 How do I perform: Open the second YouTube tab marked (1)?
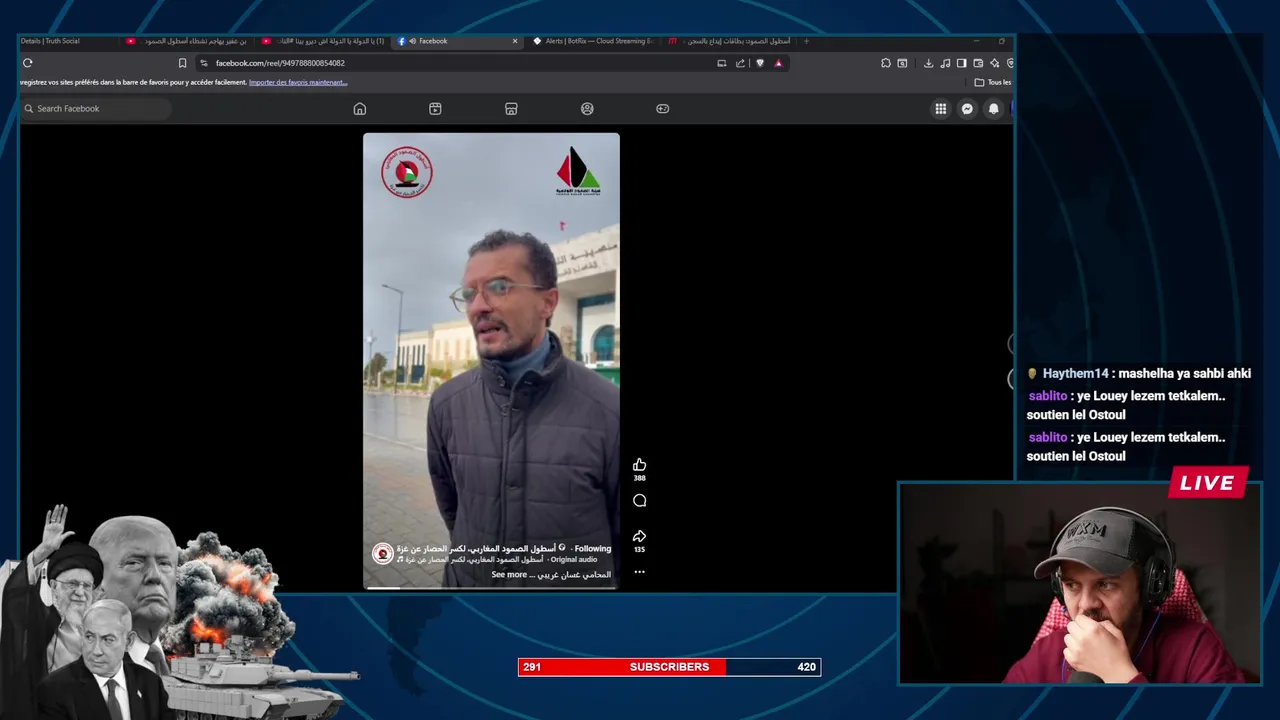[x=324, y=41]
